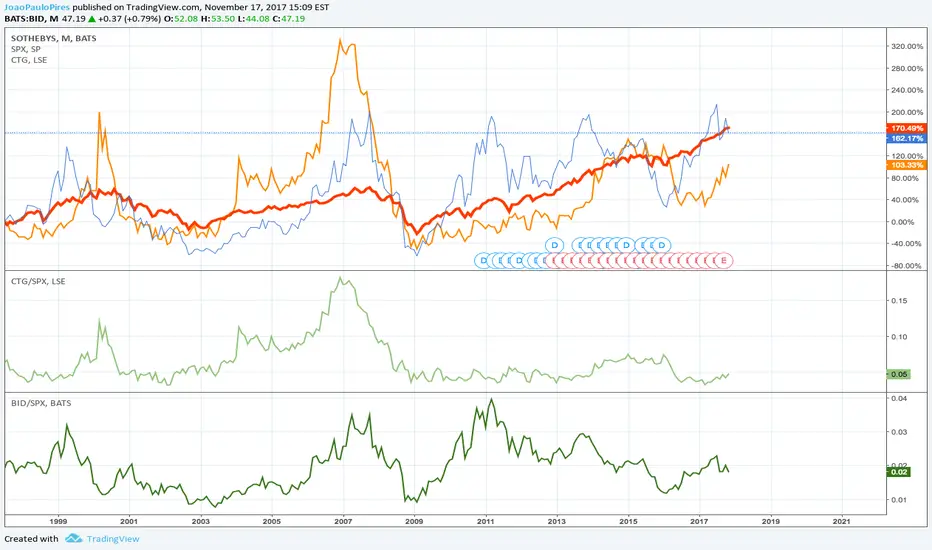
Task: Click the 2021 year on the time axis
Action: coord(842,521)
